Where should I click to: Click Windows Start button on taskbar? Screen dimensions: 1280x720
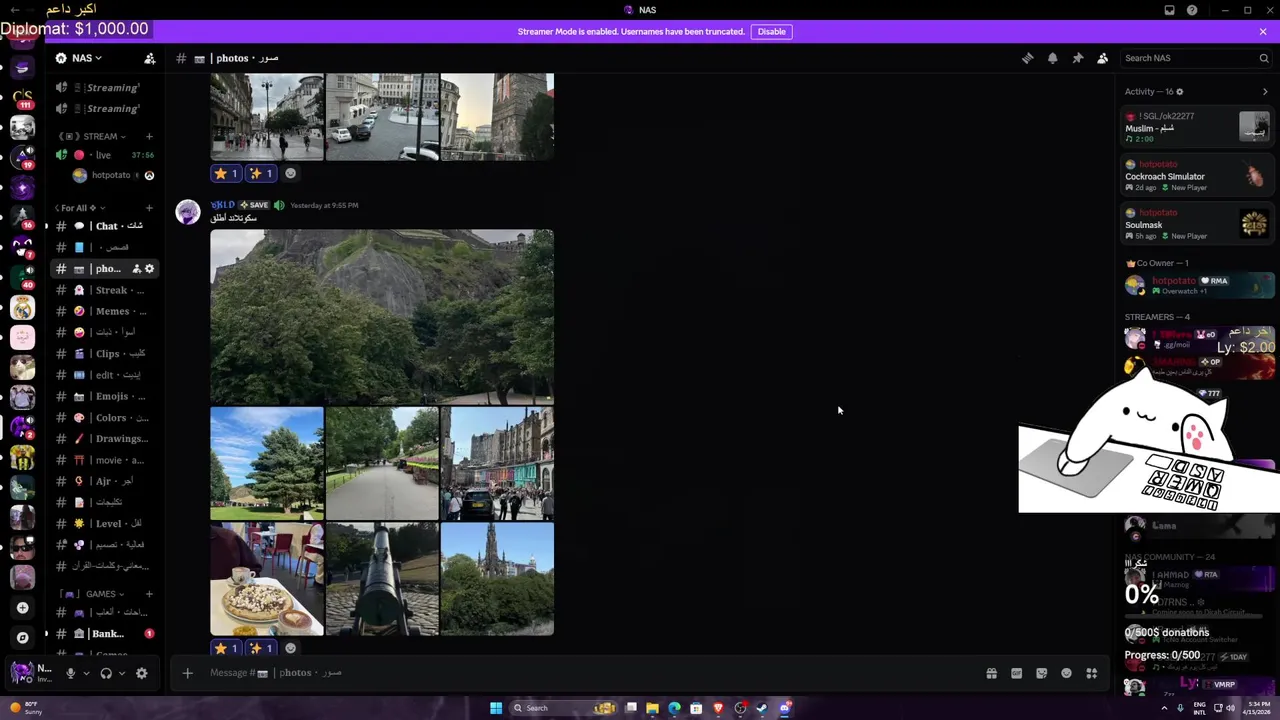pyautogui.click(x=495, y=708)
